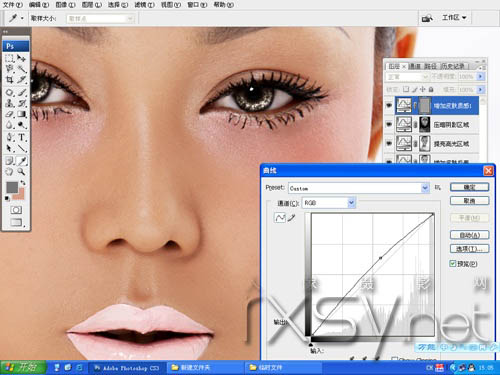Screen dimensions: 500x375
Task: Select the Crop tool
Action: pyautogui.click(x=9, y=80)
